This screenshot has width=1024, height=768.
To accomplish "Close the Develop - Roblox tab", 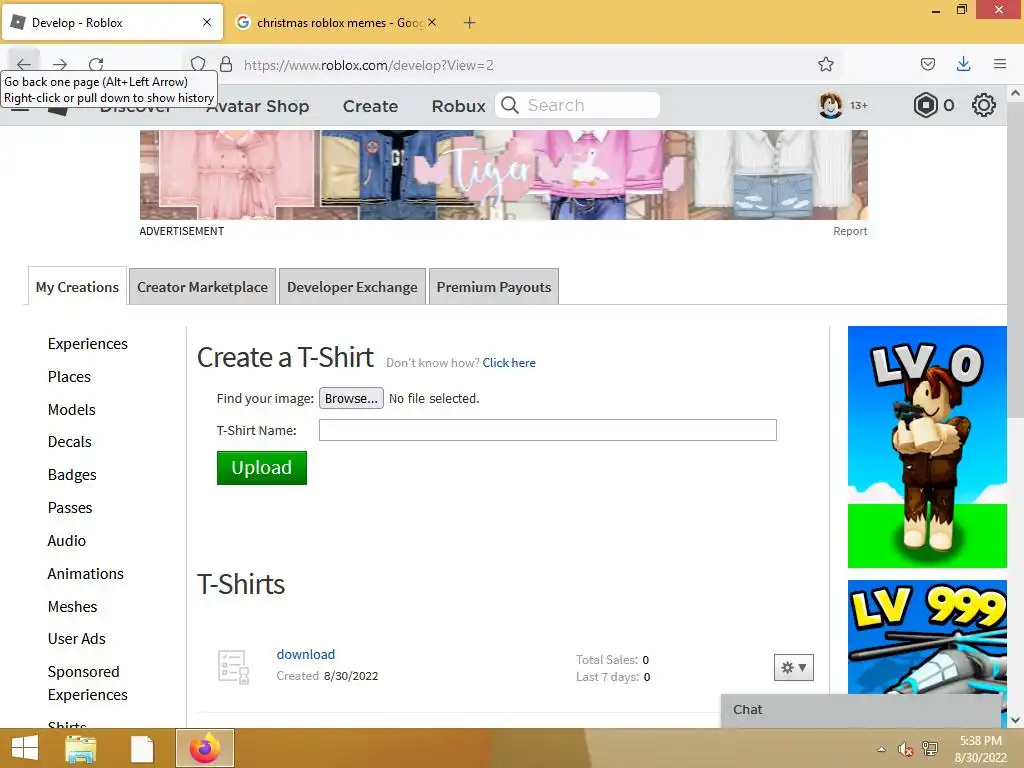I will (207, 22).
